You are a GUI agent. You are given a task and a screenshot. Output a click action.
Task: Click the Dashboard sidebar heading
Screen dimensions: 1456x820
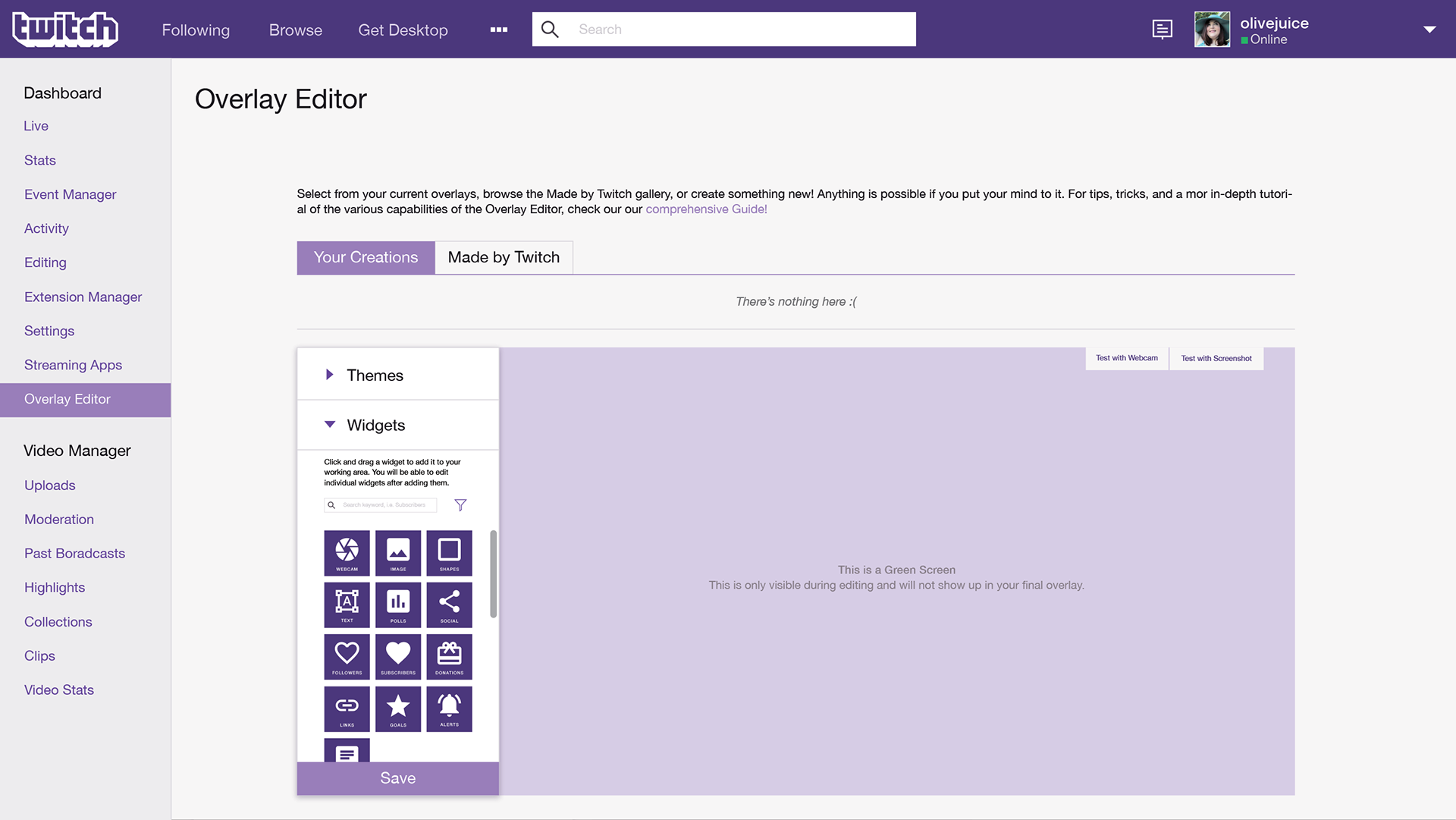click(x=62, y=93)
